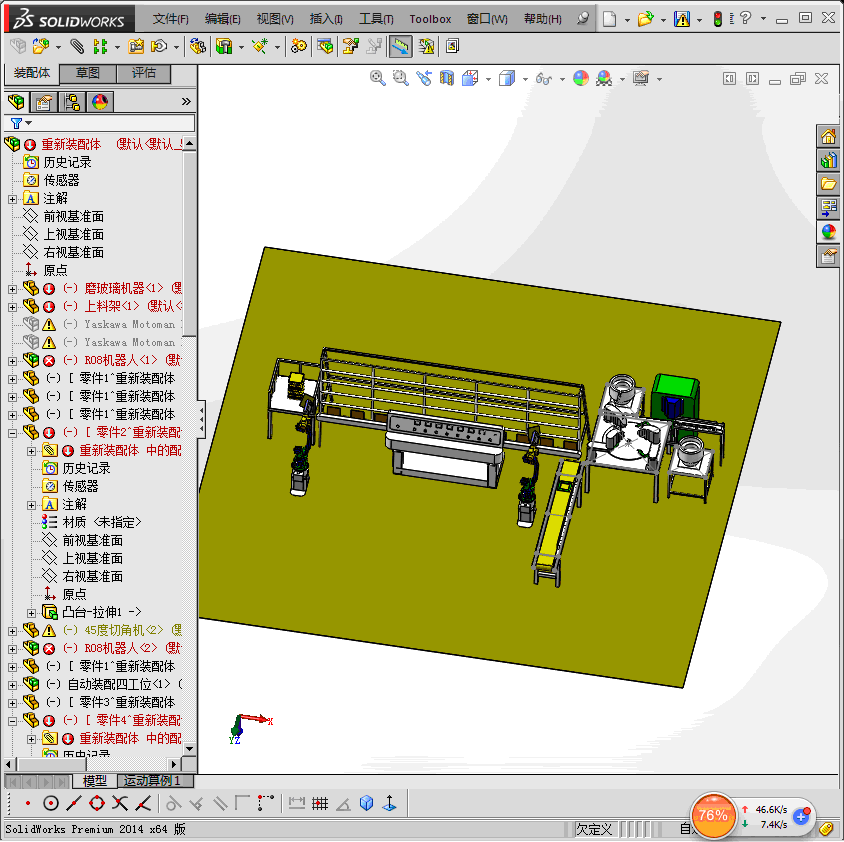Click the sketch Line tool in bottom toolbar
The height and width of the screenshot is (842, 844).
tap(74, 804)
